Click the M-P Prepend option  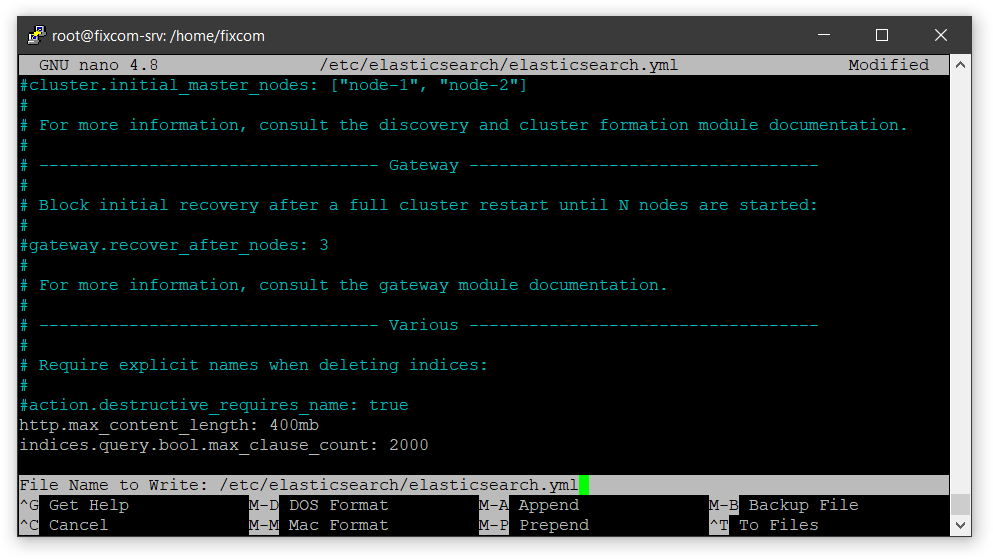tap(534, 525)
